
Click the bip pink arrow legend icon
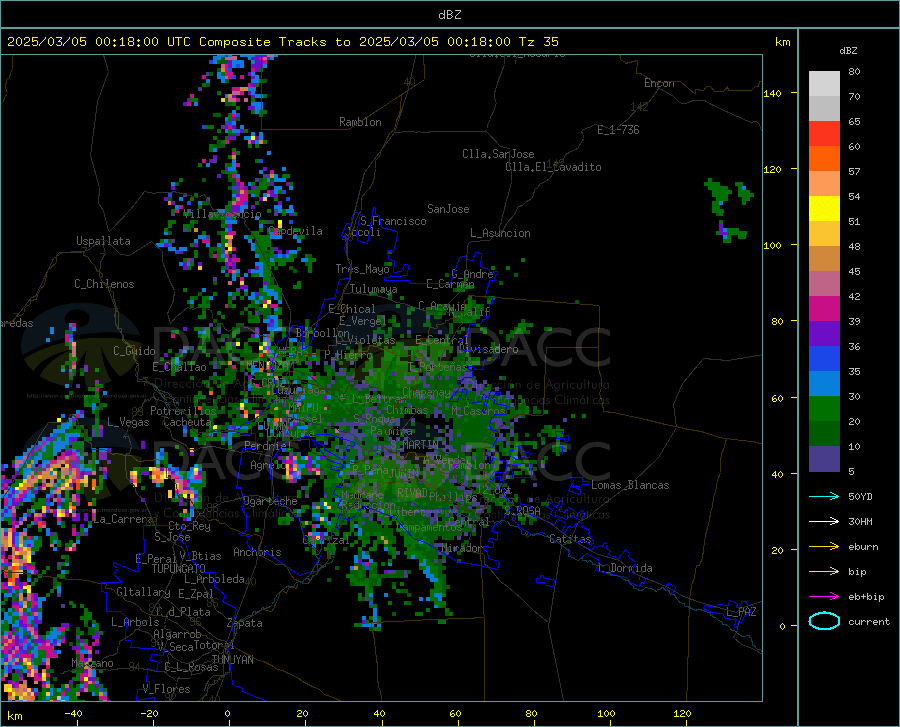tap(824, 572)
